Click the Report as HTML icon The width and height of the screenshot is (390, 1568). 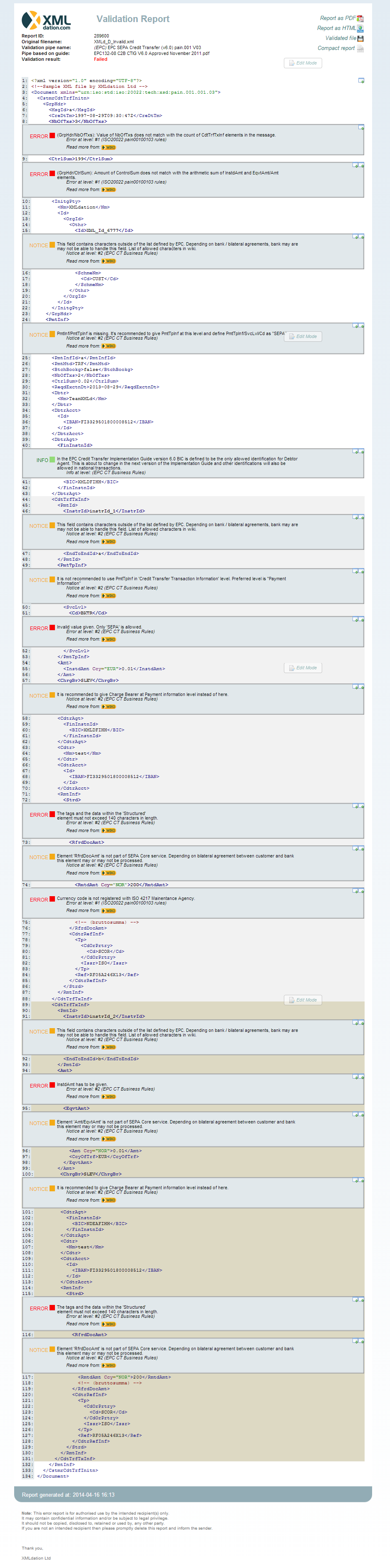[360, 28]
